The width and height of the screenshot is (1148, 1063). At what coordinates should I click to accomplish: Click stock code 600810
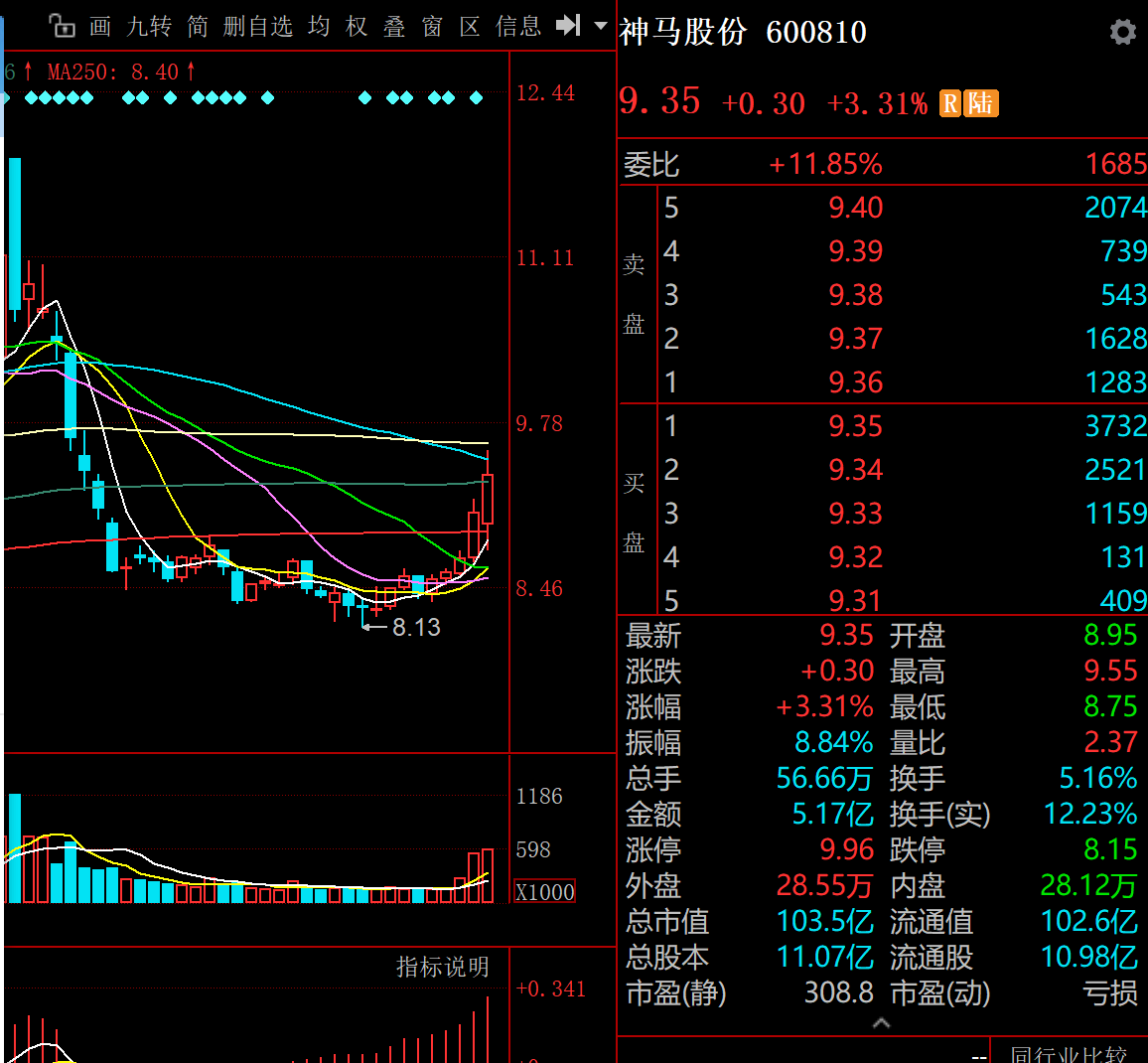(816, 32)
